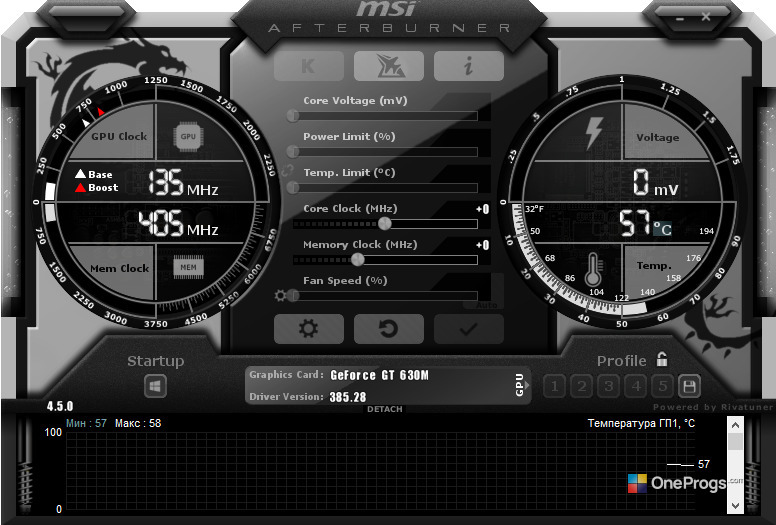The image size is (776, 525).
Task: Click the 0 mV voltage reading
Action: tap(655, 183)
